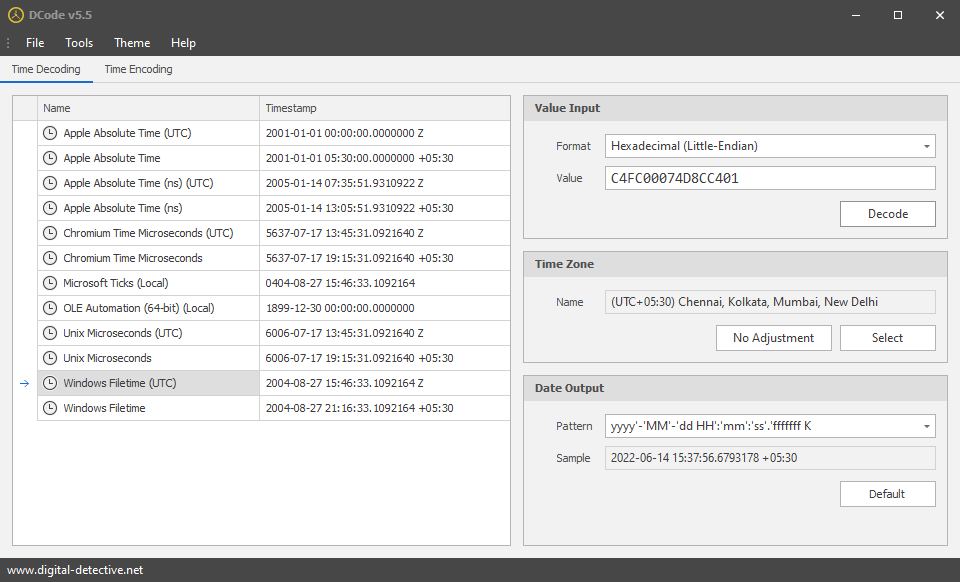The width and height of the screenshot is (960, 582).
Task: Visit the www.digital-detective.net link
Action: (75, 569)
